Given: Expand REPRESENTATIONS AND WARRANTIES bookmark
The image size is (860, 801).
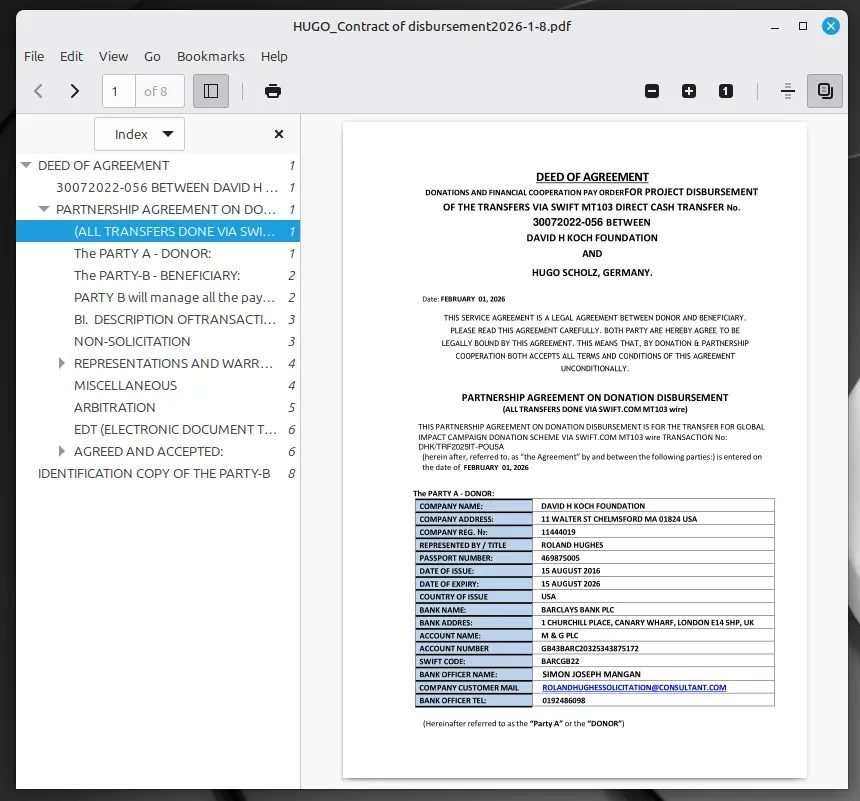Looking at the screenshot, I should coord(62,363).
